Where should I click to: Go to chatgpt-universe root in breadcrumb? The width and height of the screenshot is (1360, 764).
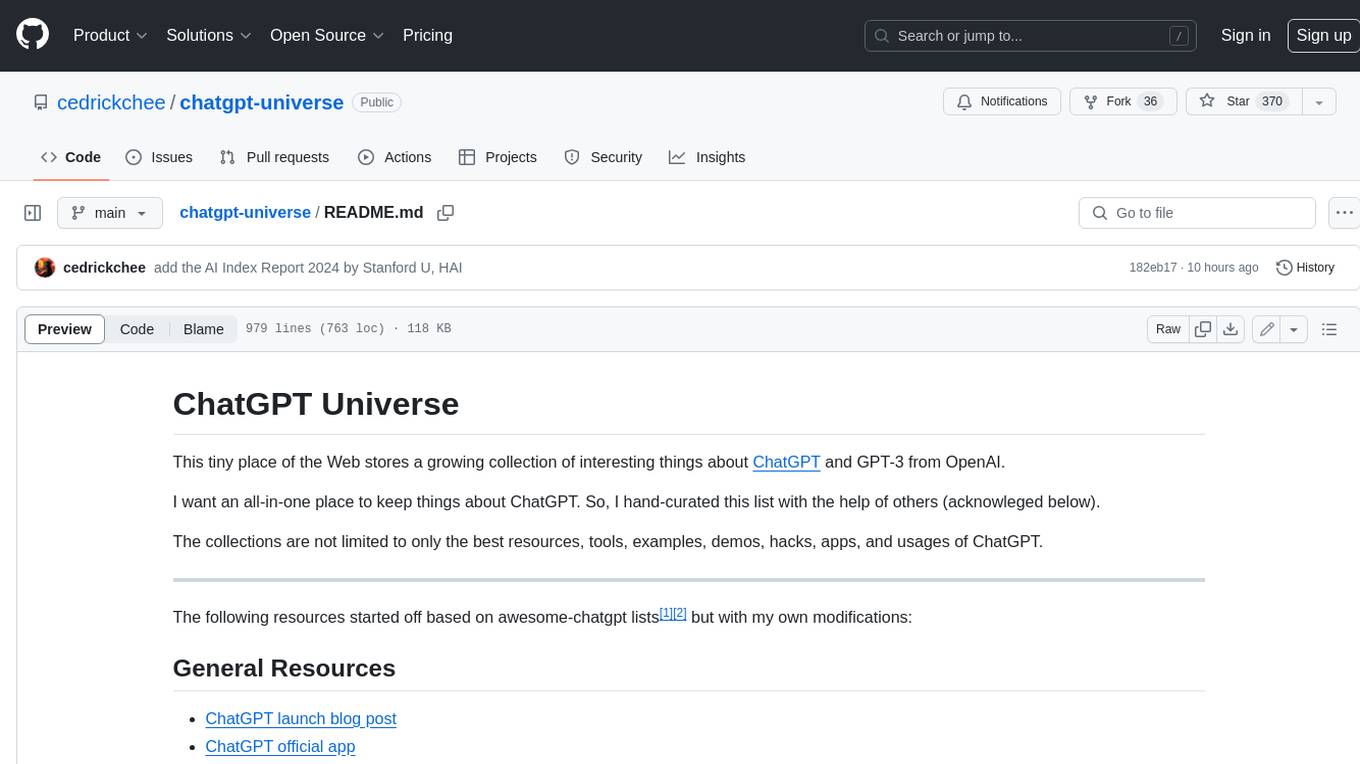tap(245, 213)
